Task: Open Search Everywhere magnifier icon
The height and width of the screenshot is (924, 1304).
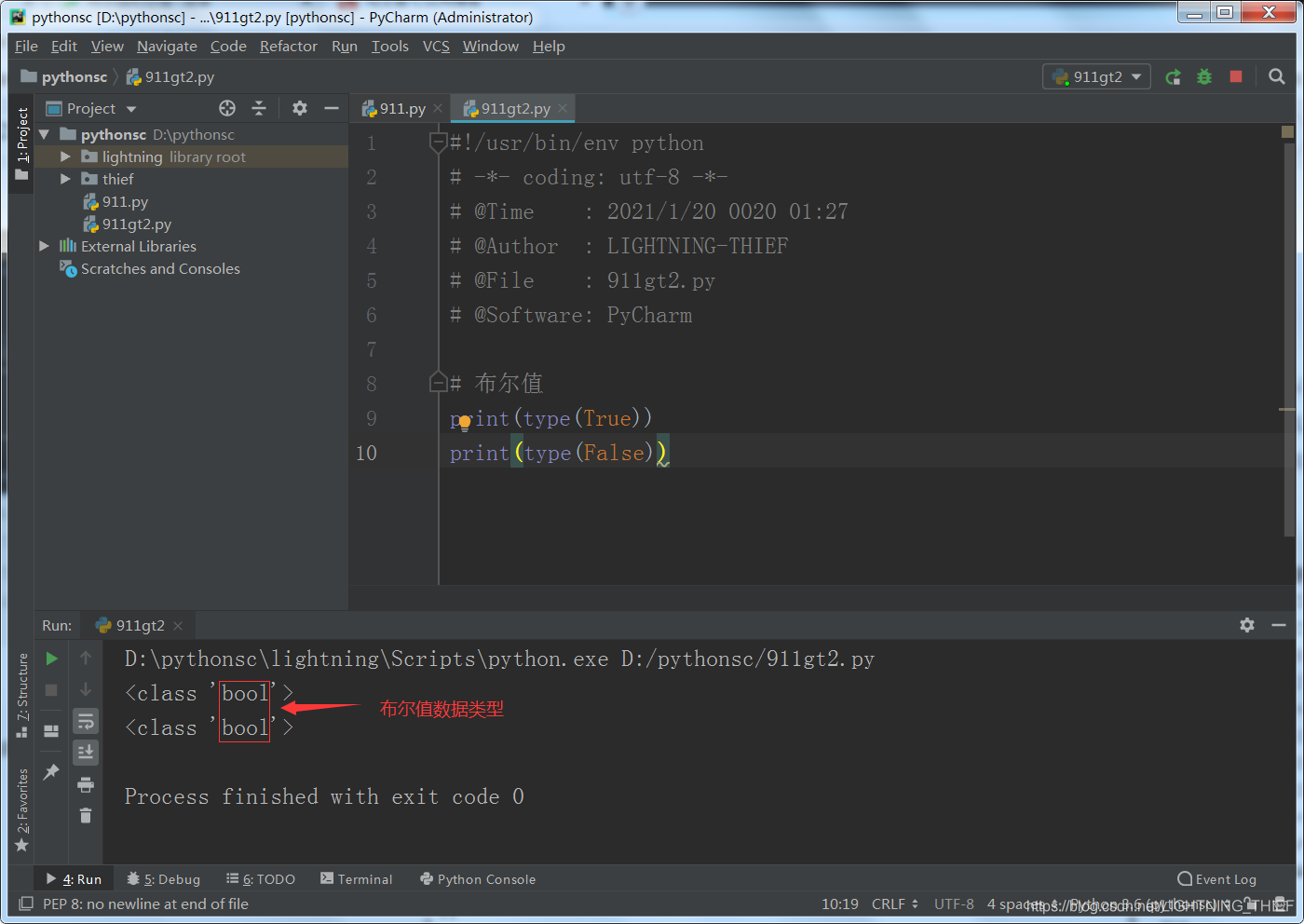Action: [1277, 76]
